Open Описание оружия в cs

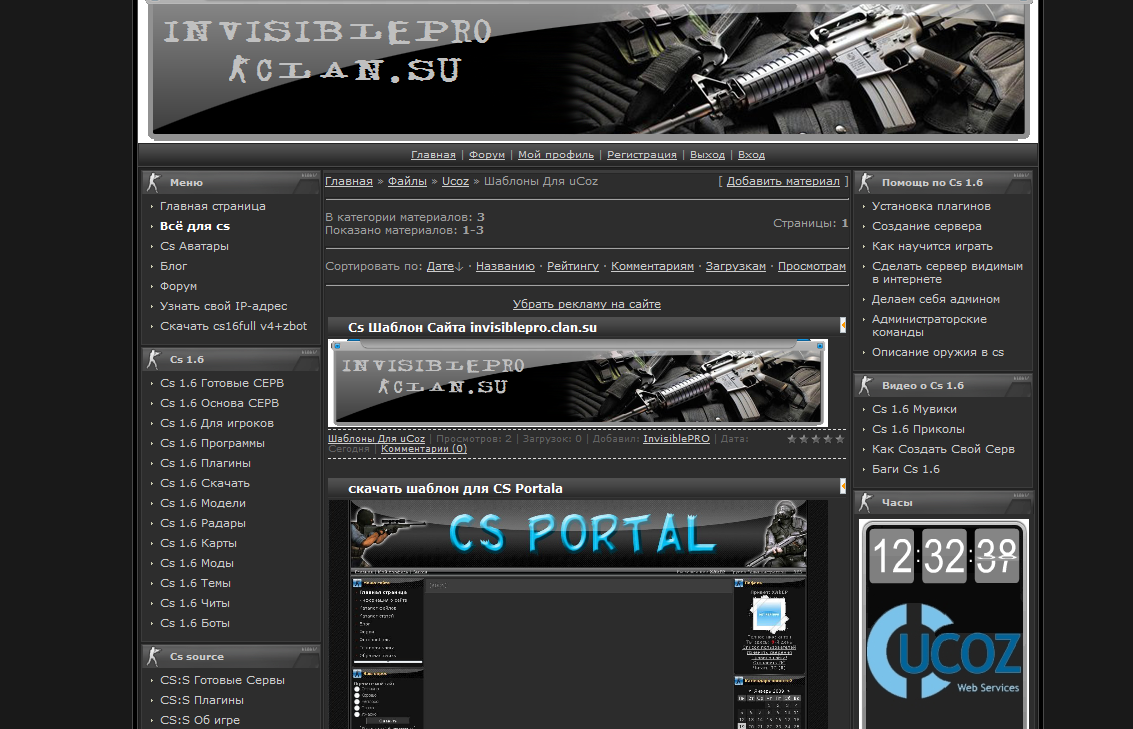pyautogui.click(x=937, y=353)
